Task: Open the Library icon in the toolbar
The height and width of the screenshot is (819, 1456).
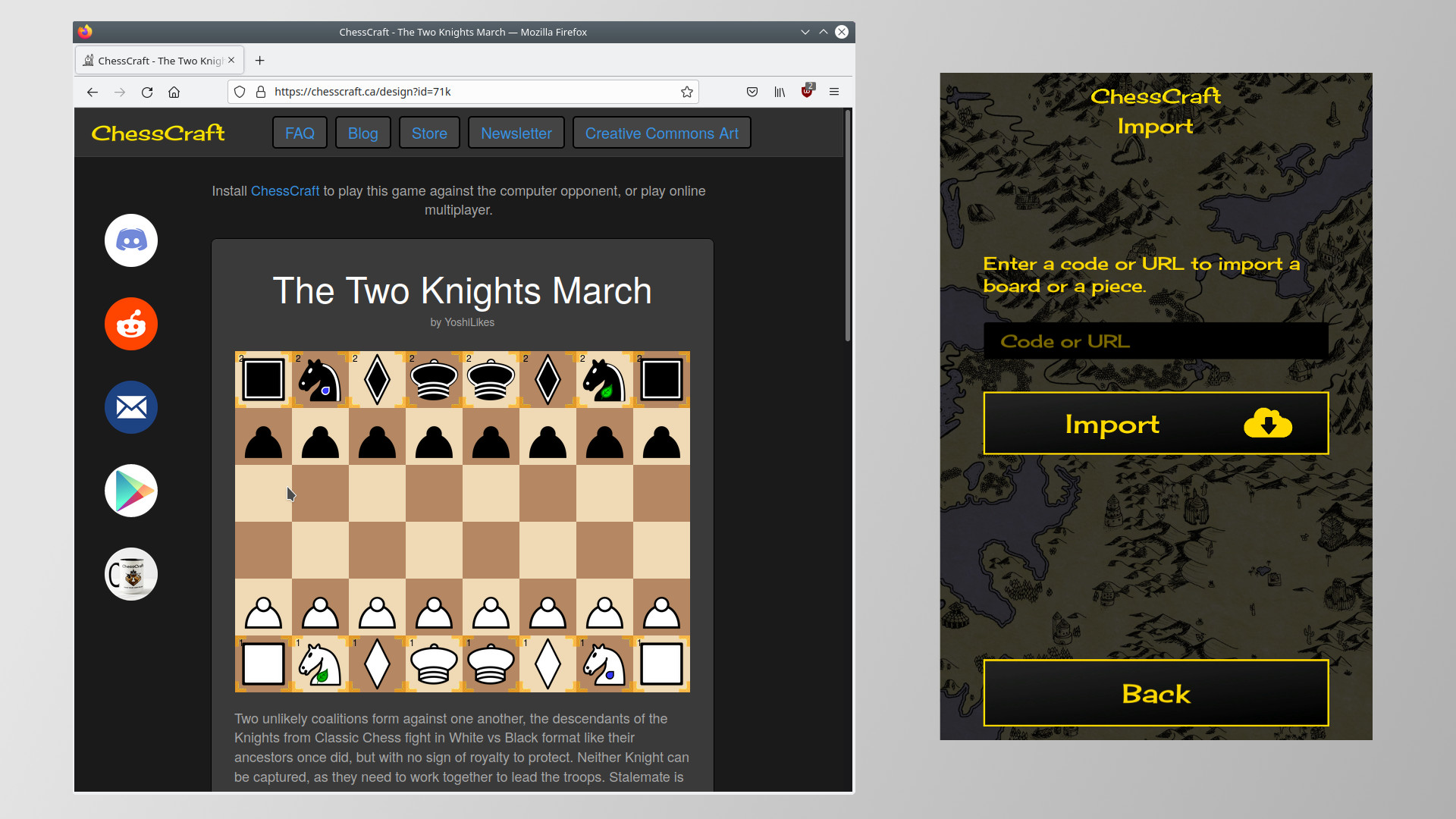Action: tap(779, 92)
